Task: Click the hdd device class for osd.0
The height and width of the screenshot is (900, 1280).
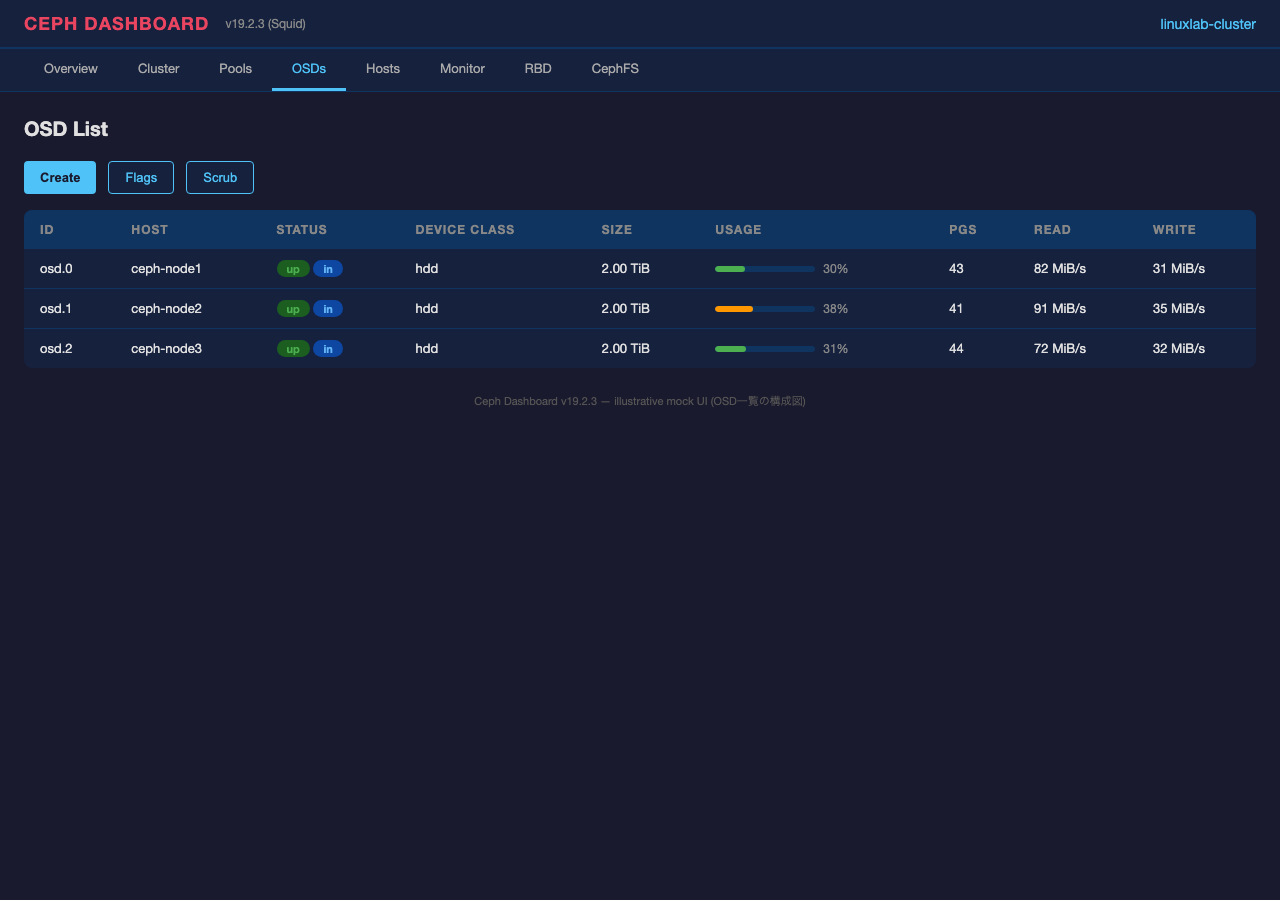Action: tap(427, 269)
